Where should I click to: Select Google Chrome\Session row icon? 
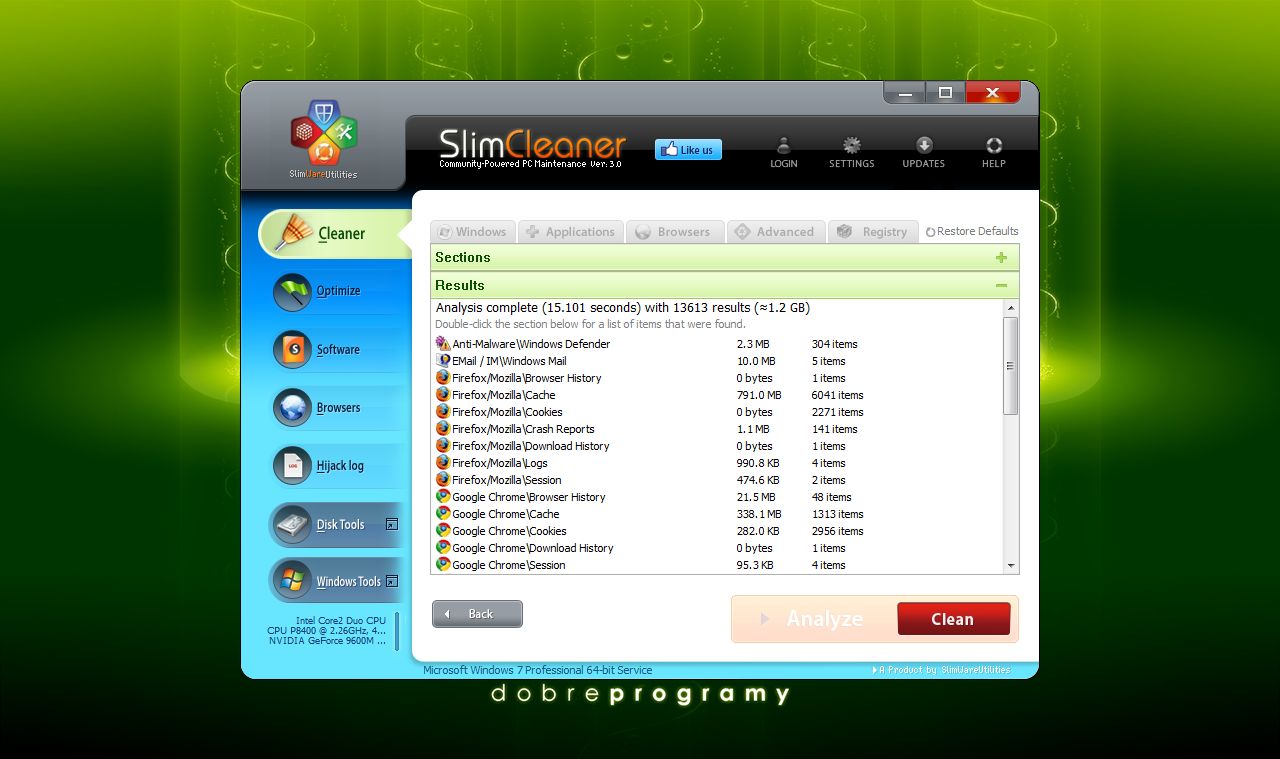(x=443, y=565)
